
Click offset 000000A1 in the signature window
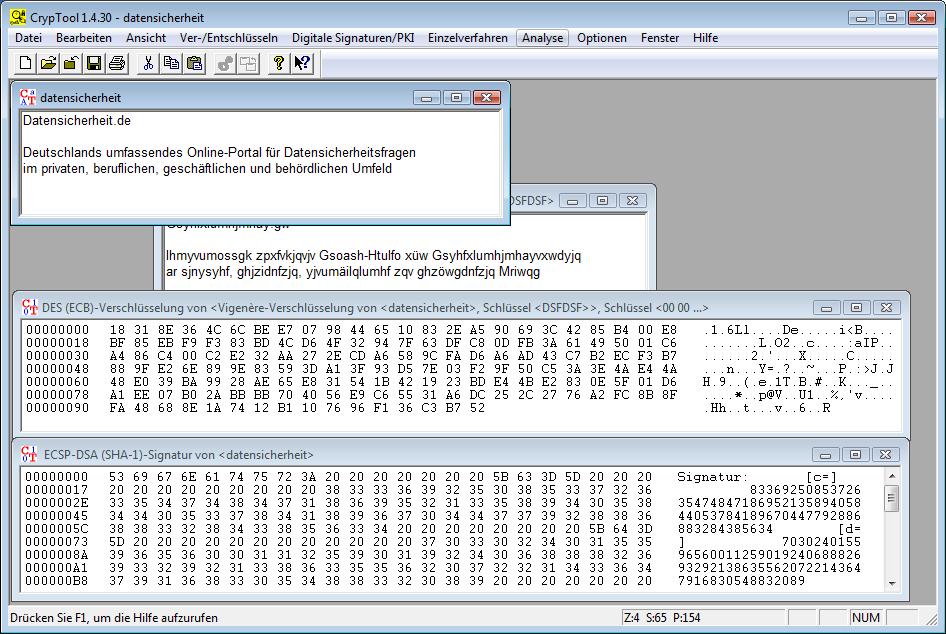click(57, 568)
